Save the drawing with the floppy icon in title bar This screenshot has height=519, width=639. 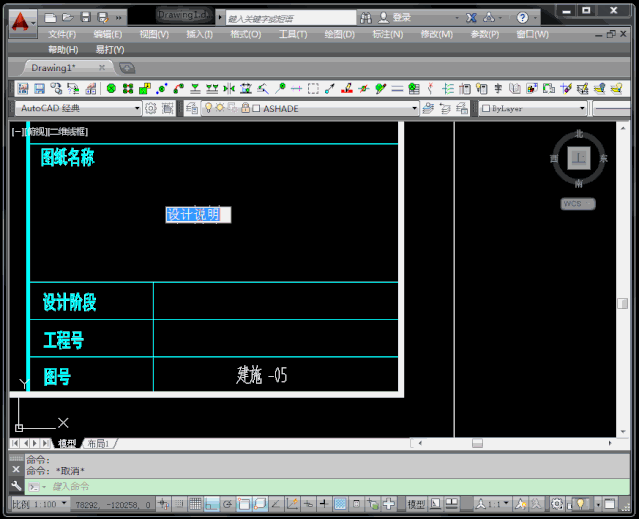click(x=86, y=17)
